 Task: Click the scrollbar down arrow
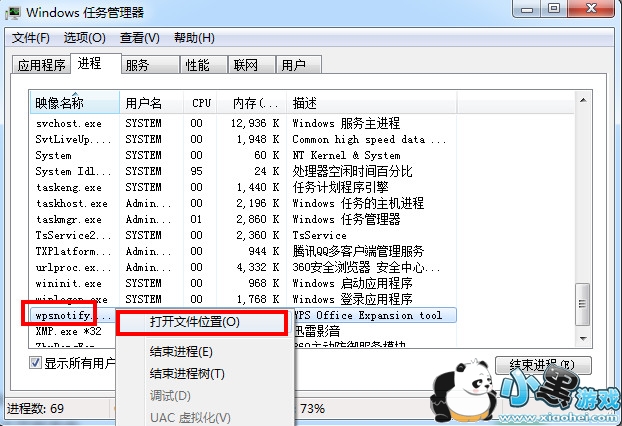[x=583, y=338]
